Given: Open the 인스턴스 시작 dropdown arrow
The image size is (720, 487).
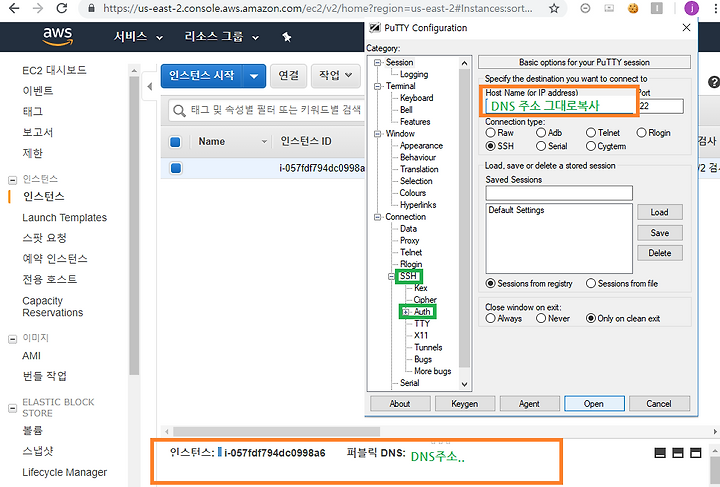Looking at the screenshot, I should (x=254, y=76).
